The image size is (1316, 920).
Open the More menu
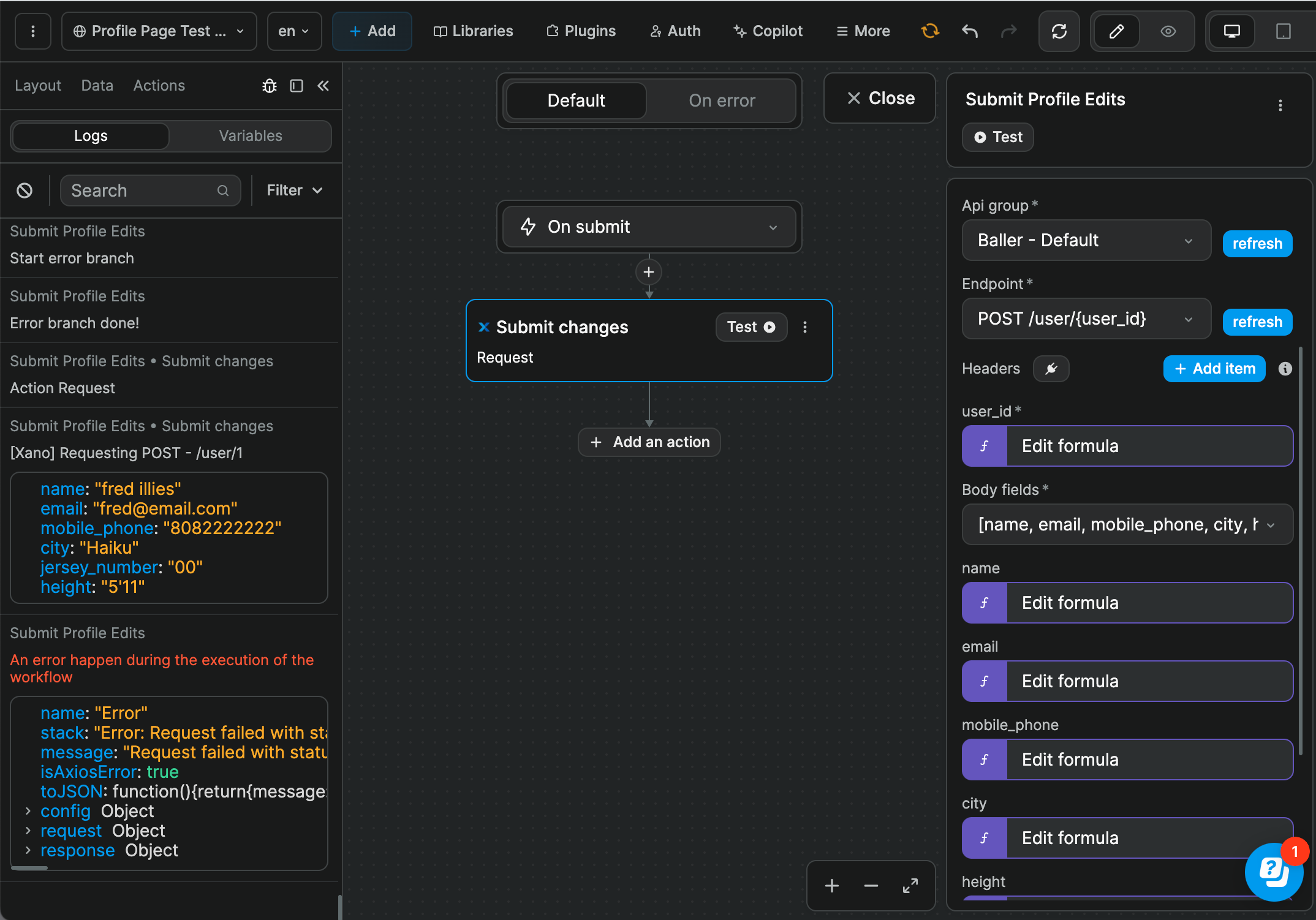863,31
